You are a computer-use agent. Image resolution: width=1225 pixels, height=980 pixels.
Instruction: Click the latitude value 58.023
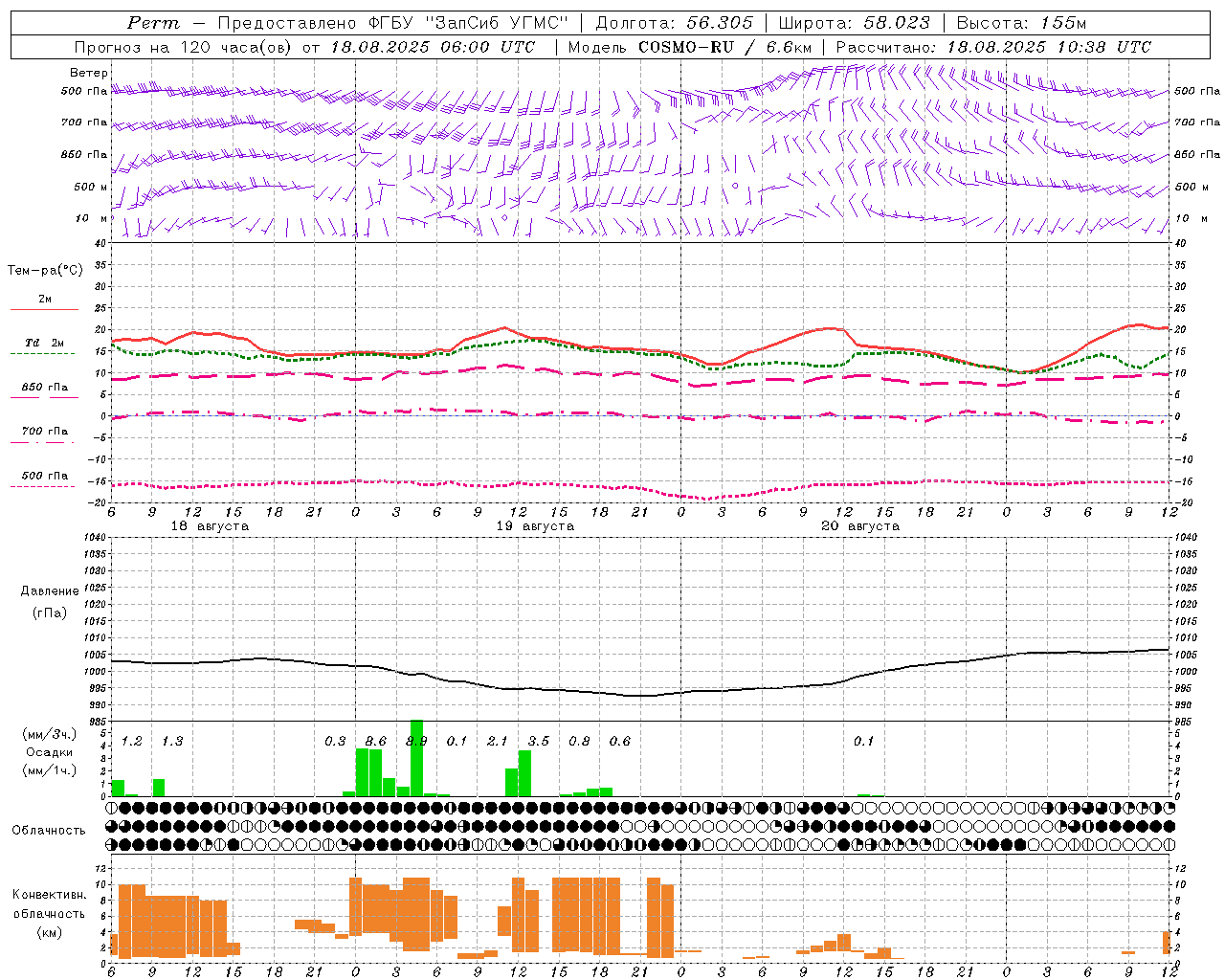click(x=897, y=23)
